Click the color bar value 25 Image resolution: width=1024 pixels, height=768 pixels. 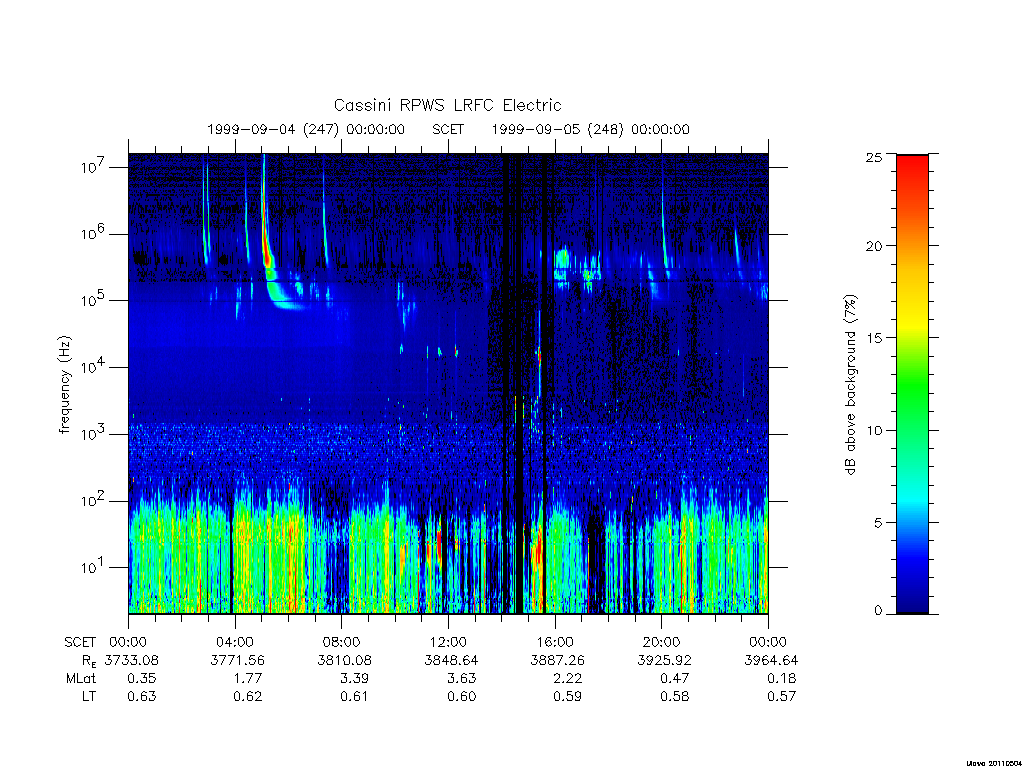coord(874,157)
